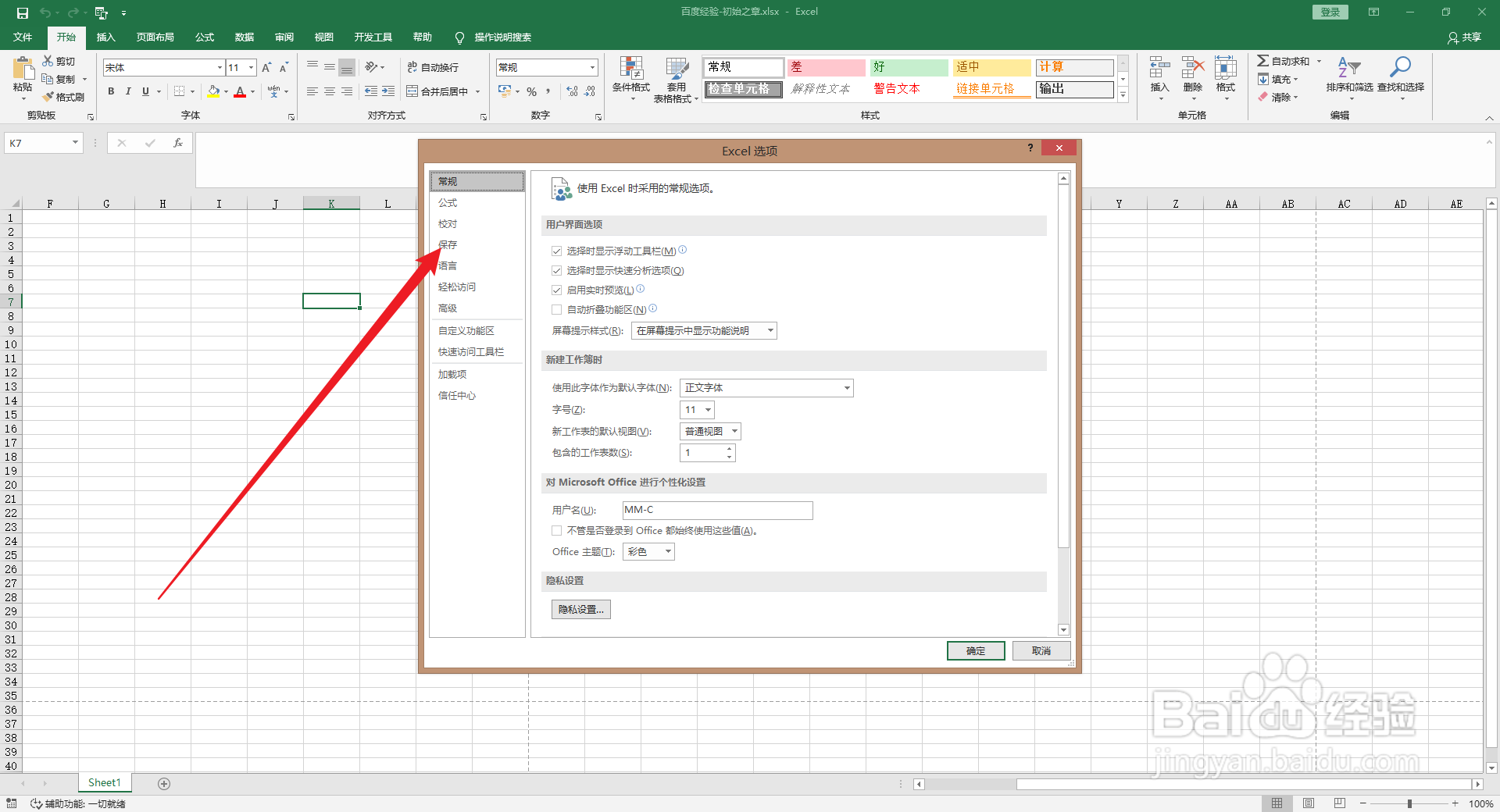Toggle show Quick Analysis options checkbox
The image size is (1500, 812).
click(x=557, y=271)
